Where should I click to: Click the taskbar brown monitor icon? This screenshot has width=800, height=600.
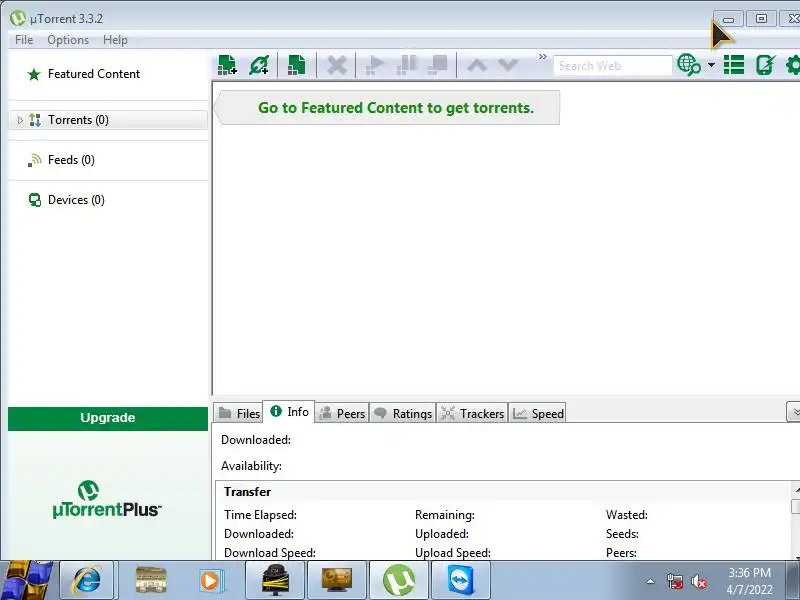click(x=337, y=581)
